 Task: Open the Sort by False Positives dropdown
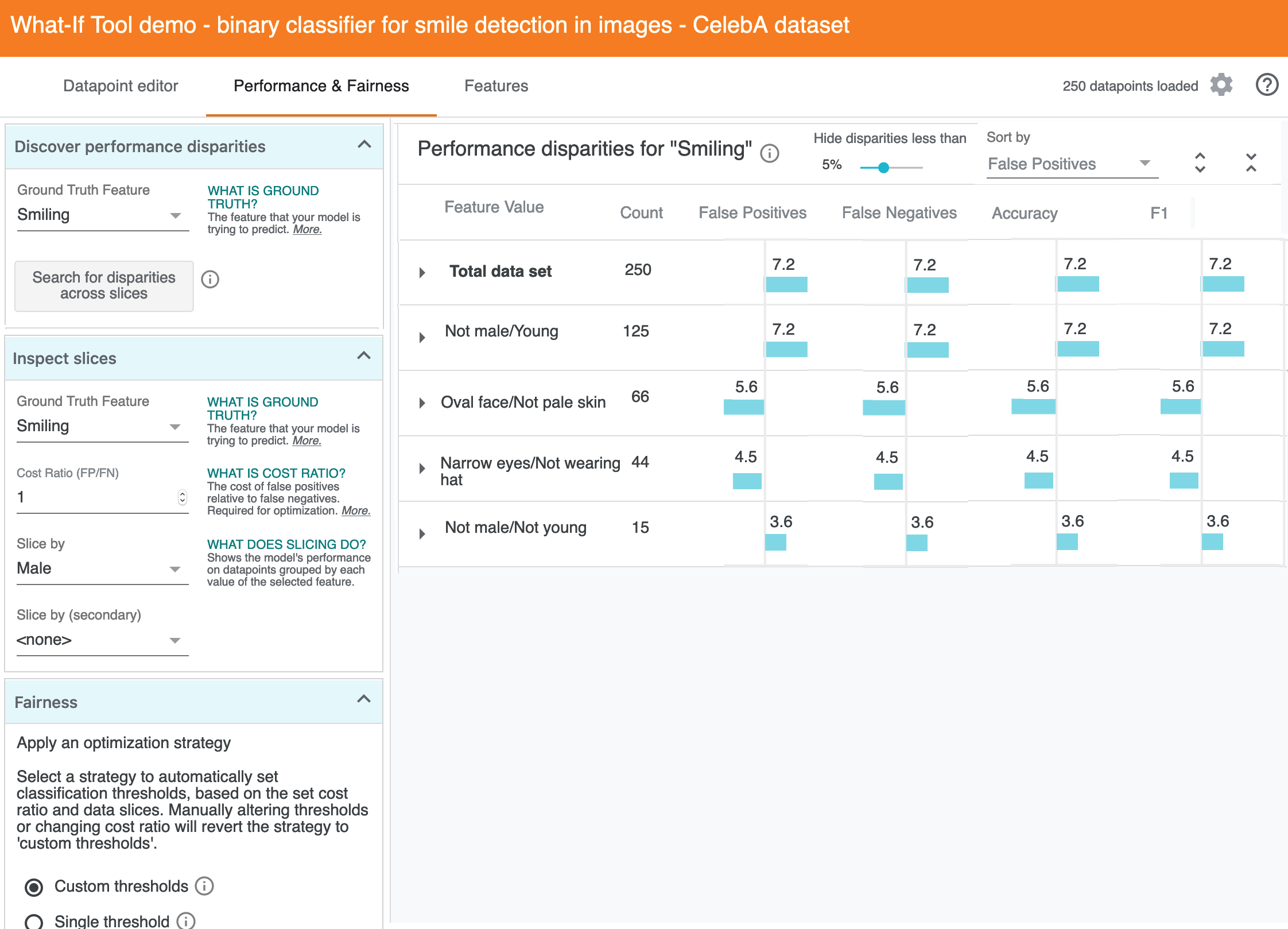(x=1071, y=164)
